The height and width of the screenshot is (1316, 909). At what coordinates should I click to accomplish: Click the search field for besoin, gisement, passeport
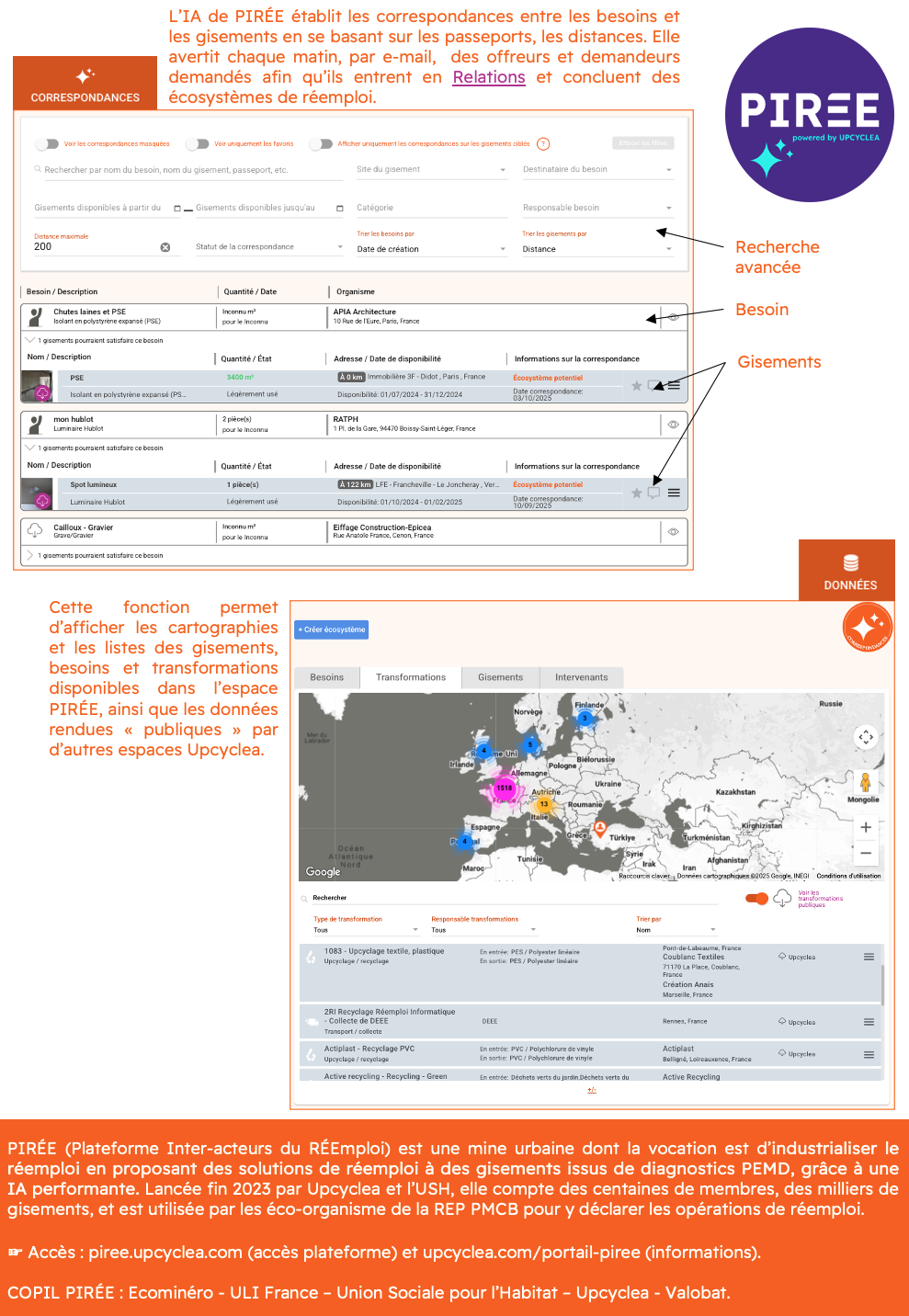[x=187, y=170]
